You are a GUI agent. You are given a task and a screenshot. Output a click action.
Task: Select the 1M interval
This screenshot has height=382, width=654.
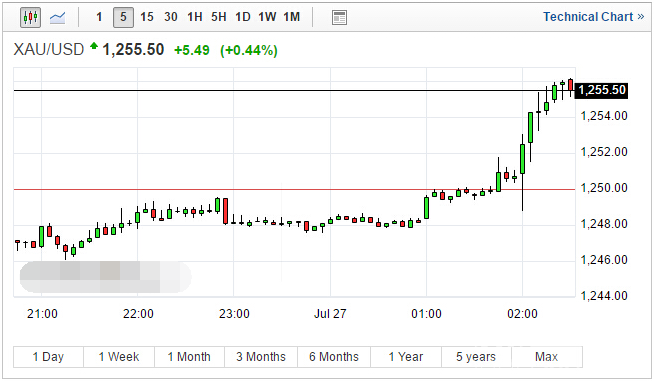click(x=292, y=17)
